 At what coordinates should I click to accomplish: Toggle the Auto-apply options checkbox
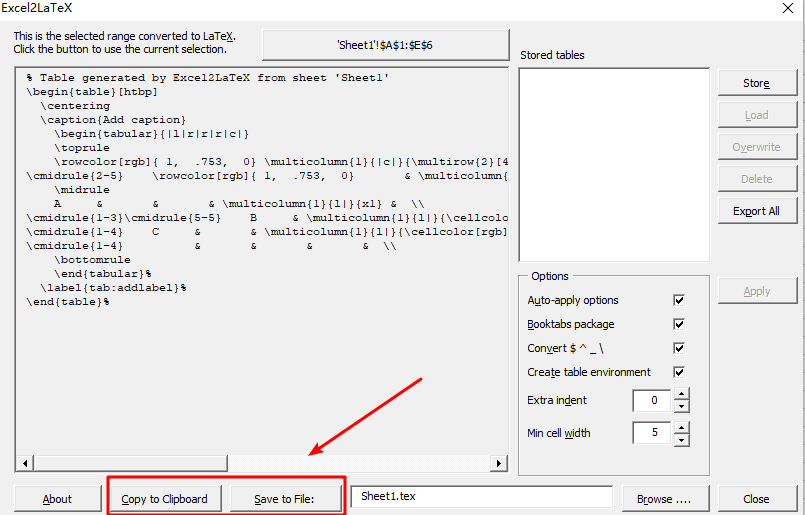coord(679,300)
